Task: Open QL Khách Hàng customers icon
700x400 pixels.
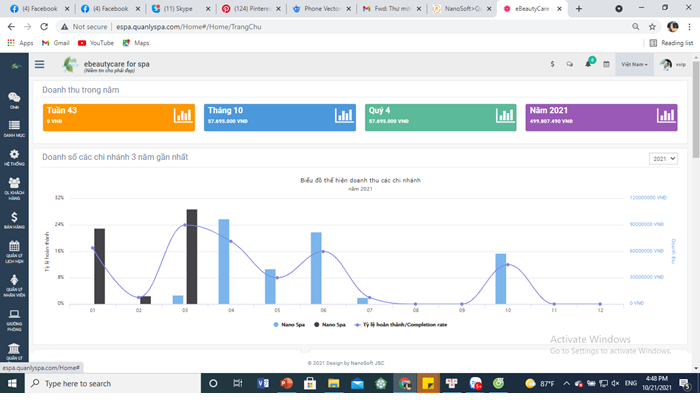Action: coord(14,188)
